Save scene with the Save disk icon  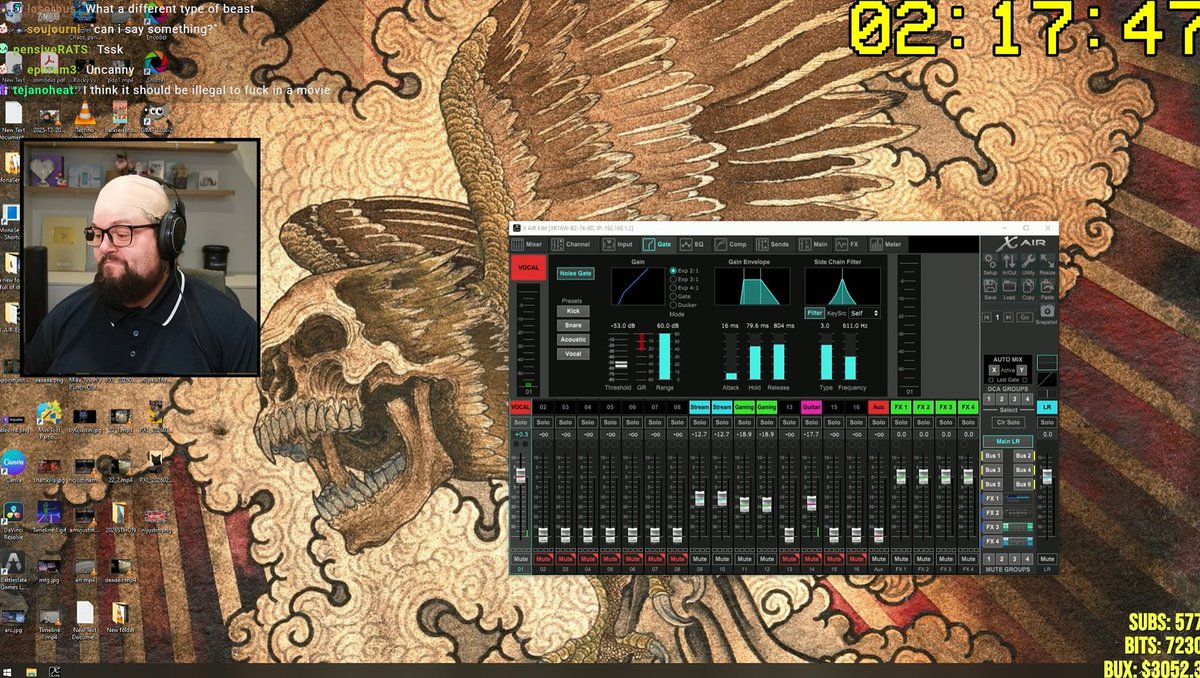coord(990,290)
